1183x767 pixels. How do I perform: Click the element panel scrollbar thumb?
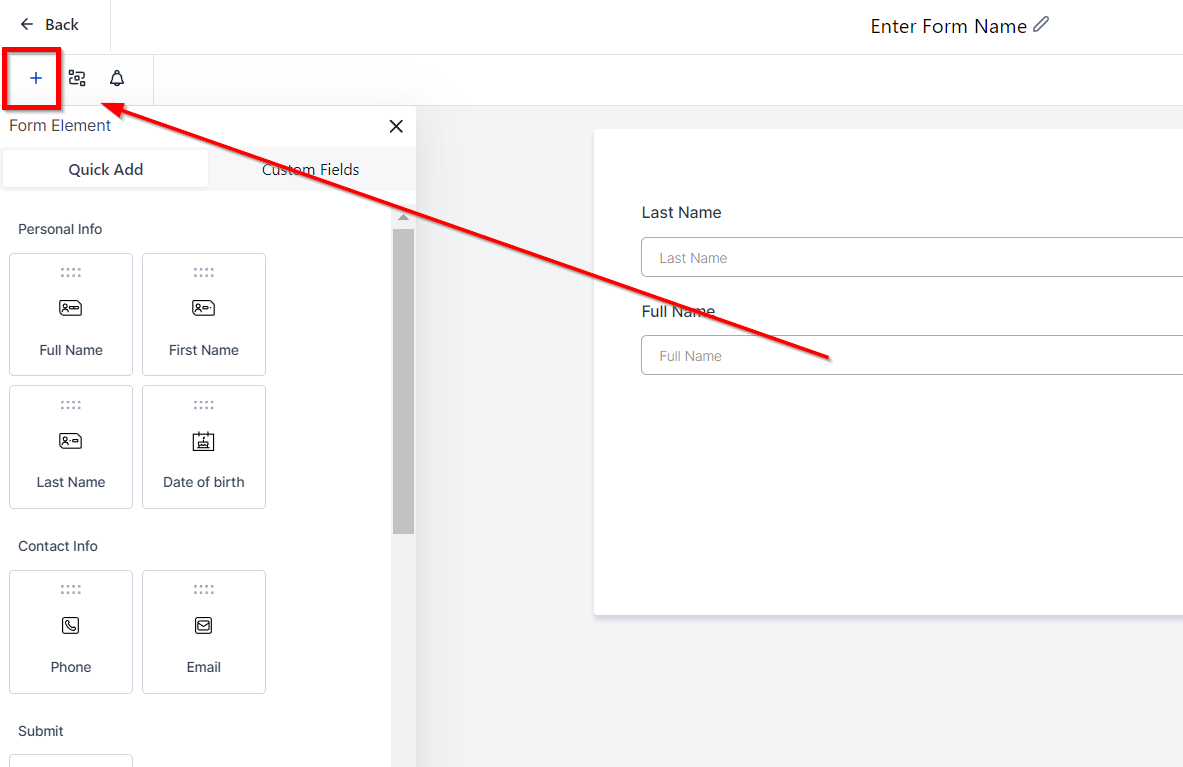click(404, 381)
